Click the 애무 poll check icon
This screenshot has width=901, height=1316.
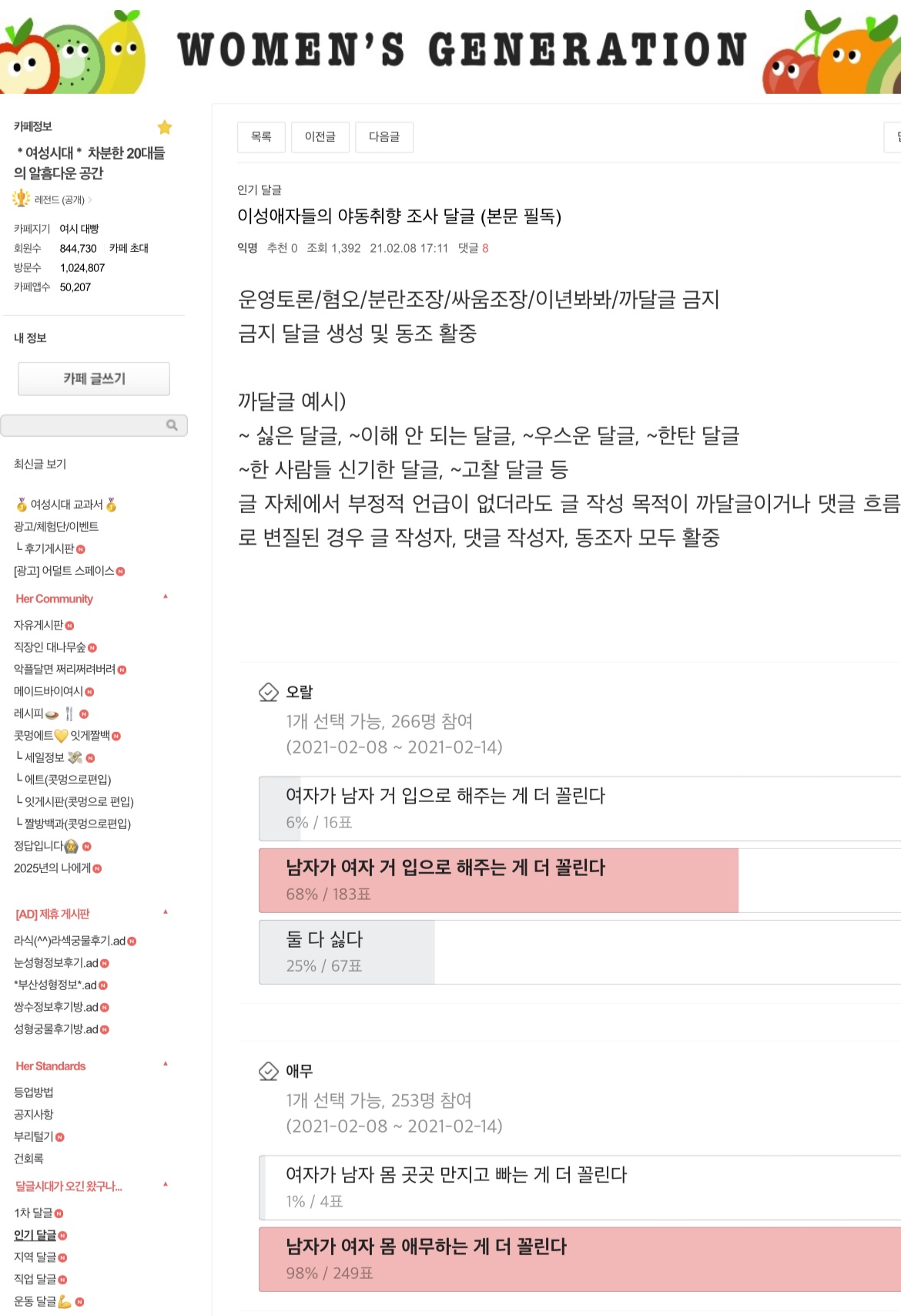(268, 1071)
